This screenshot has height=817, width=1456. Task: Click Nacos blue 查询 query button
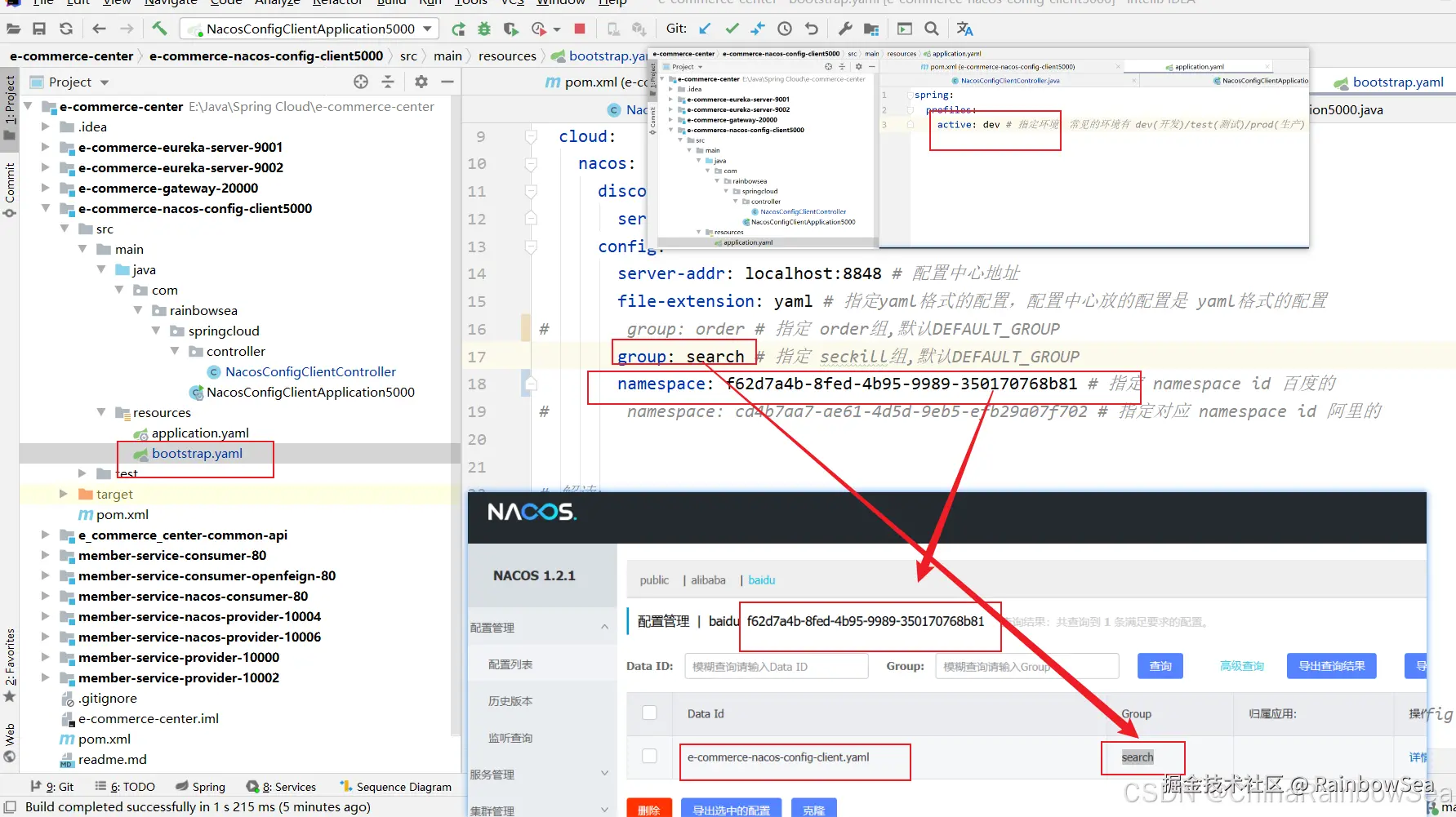click(x=1160, y=666)
